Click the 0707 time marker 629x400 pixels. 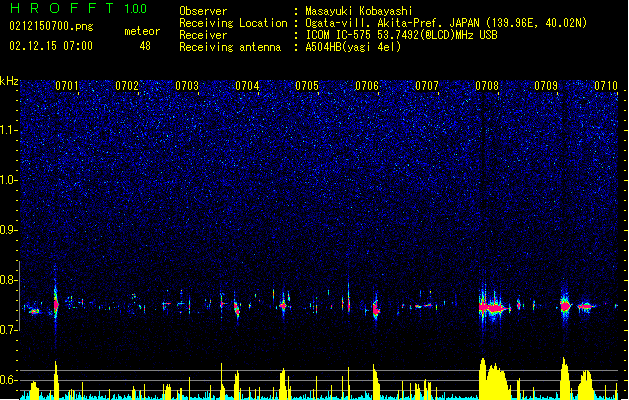427,86
